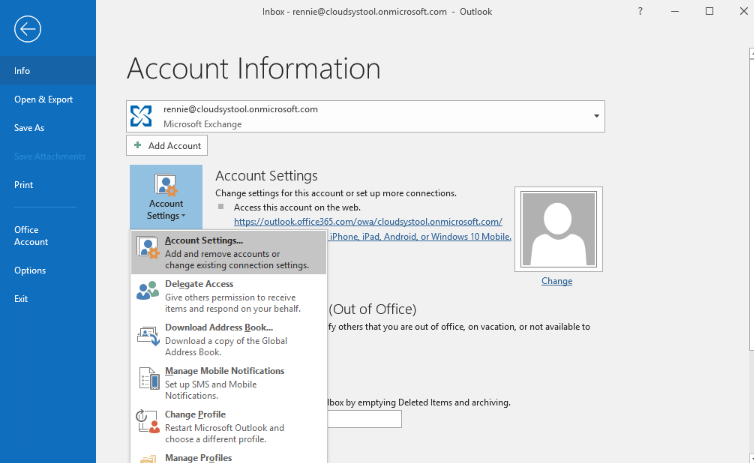Click the Manage Profiles folder icon
Image resolution: width=754 pixels, height=463 pixels.
click(148, 459)
